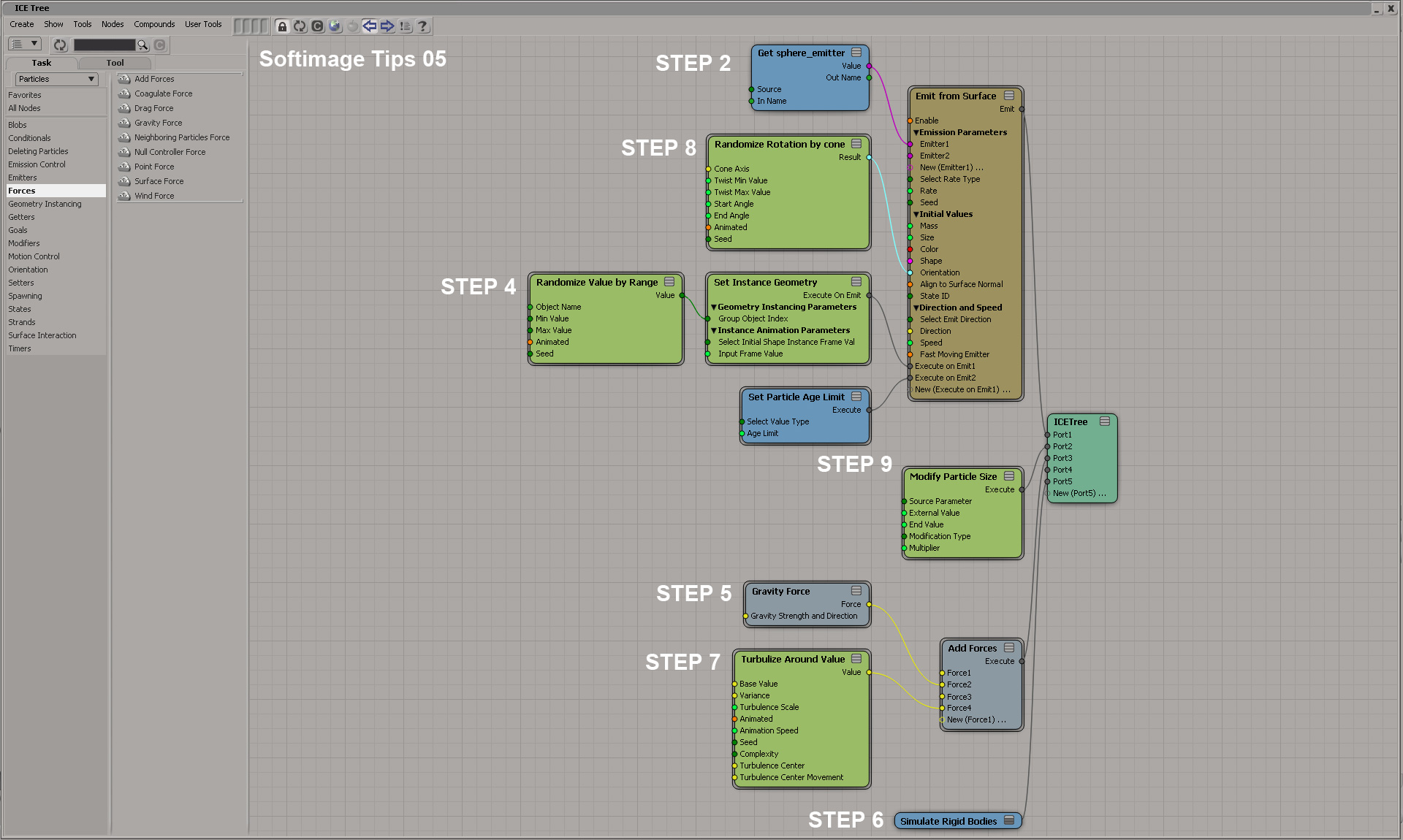The image size is (1403, 840).
Task: Open the list view mode dropdown
Action: coord(24,45)
